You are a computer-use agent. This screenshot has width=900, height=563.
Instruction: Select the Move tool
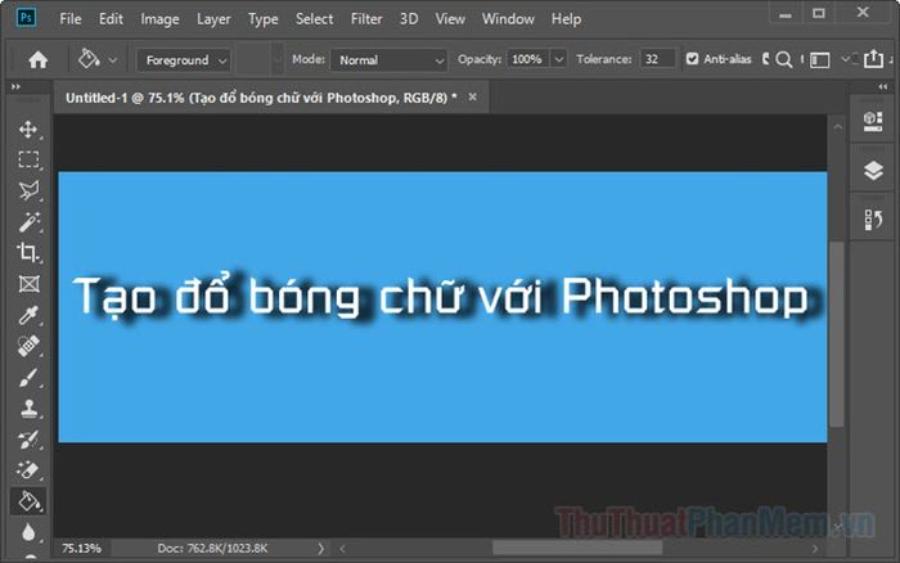tap(28, 129)
